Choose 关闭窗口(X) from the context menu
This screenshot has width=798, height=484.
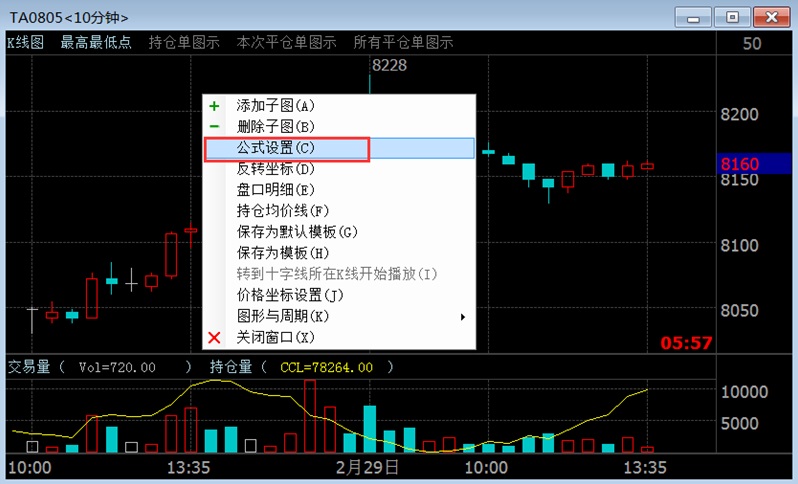tap(339, 337)
